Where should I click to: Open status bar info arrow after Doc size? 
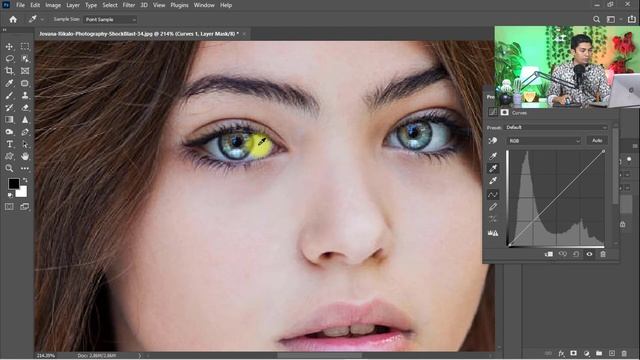(140, 356)
